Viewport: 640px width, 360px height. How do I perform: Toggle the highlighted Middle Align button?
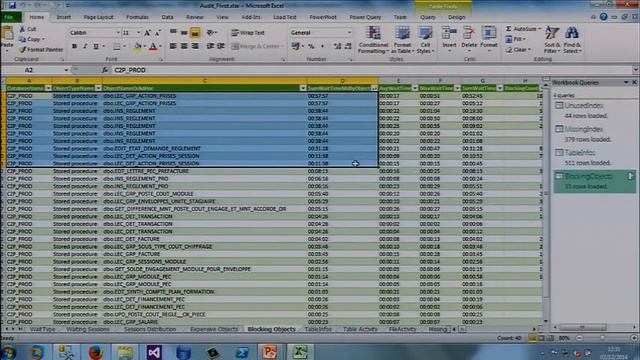point(195,33)
